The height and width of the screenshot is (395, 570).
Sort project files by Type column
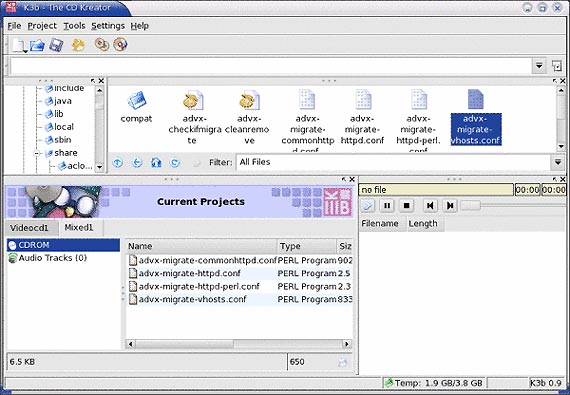tap(307, 246)
